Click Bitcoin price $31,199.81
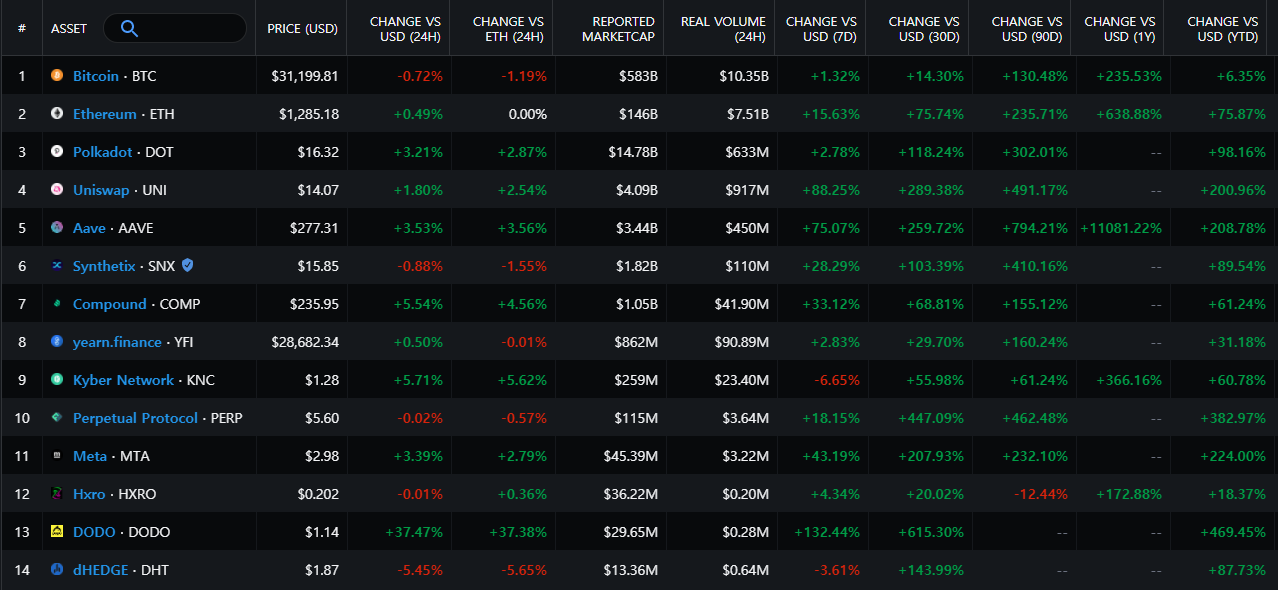Viewport: 1278px width, 590px height. [x=305, y=76]
